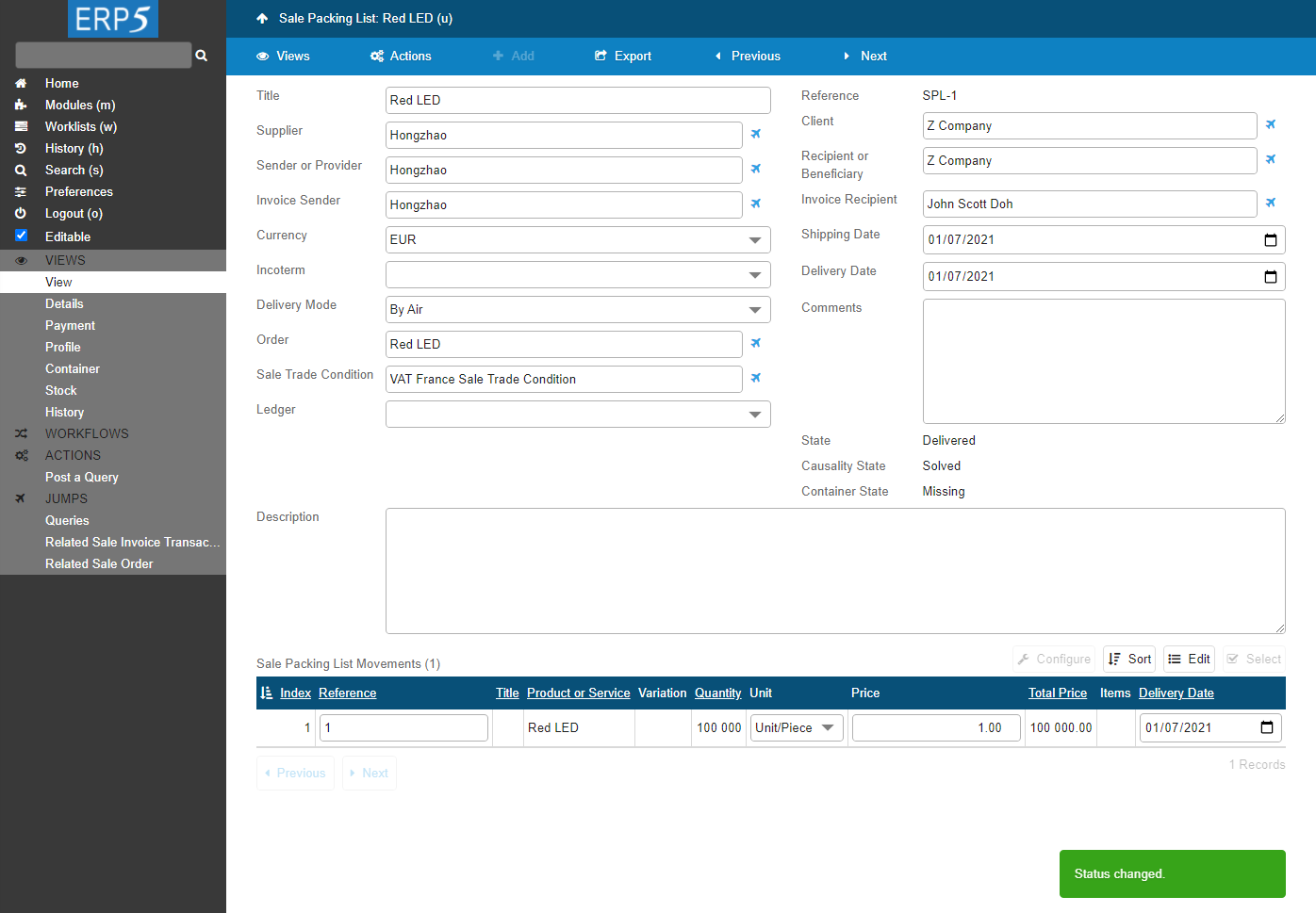
Task: Open the Actions menu in the header
Action: [401, 56]
